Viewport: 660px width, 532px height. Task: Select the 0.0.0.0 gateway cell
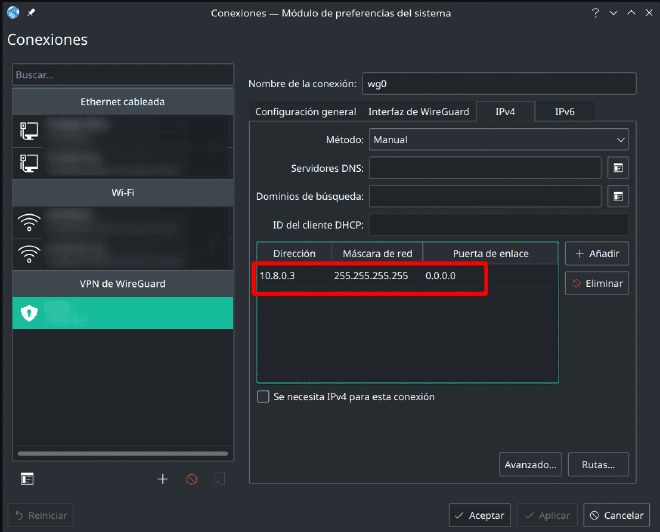coord(490,276)
